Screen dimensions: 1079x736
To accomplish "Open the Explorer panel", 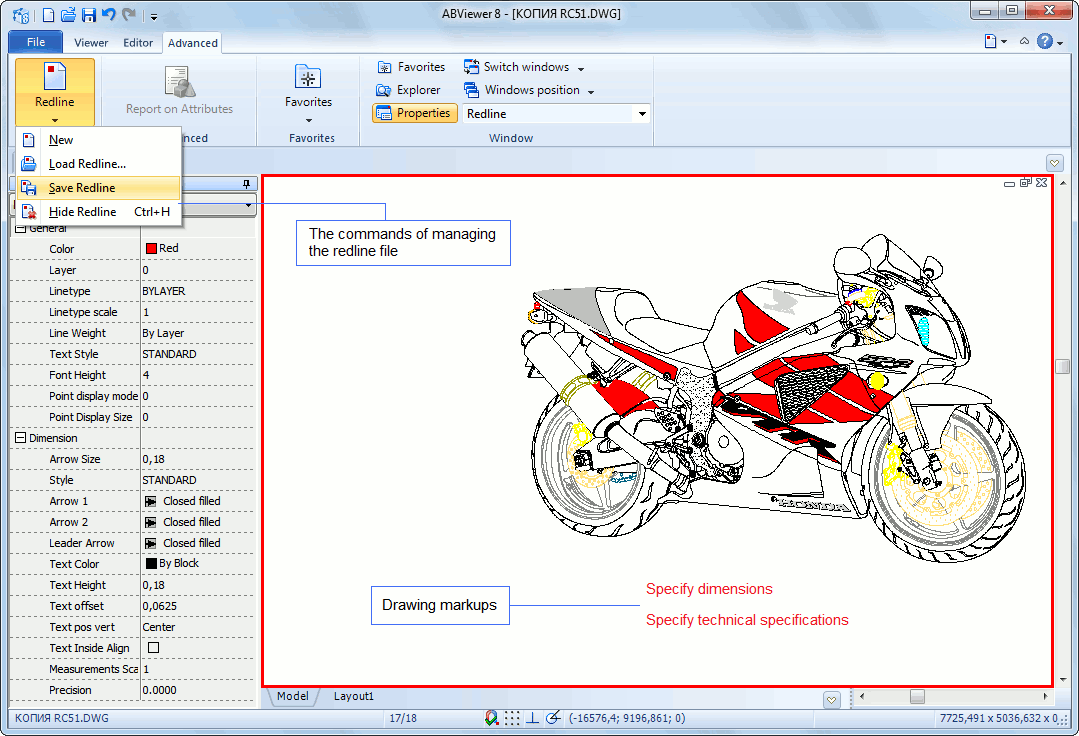I will (408, 90).
